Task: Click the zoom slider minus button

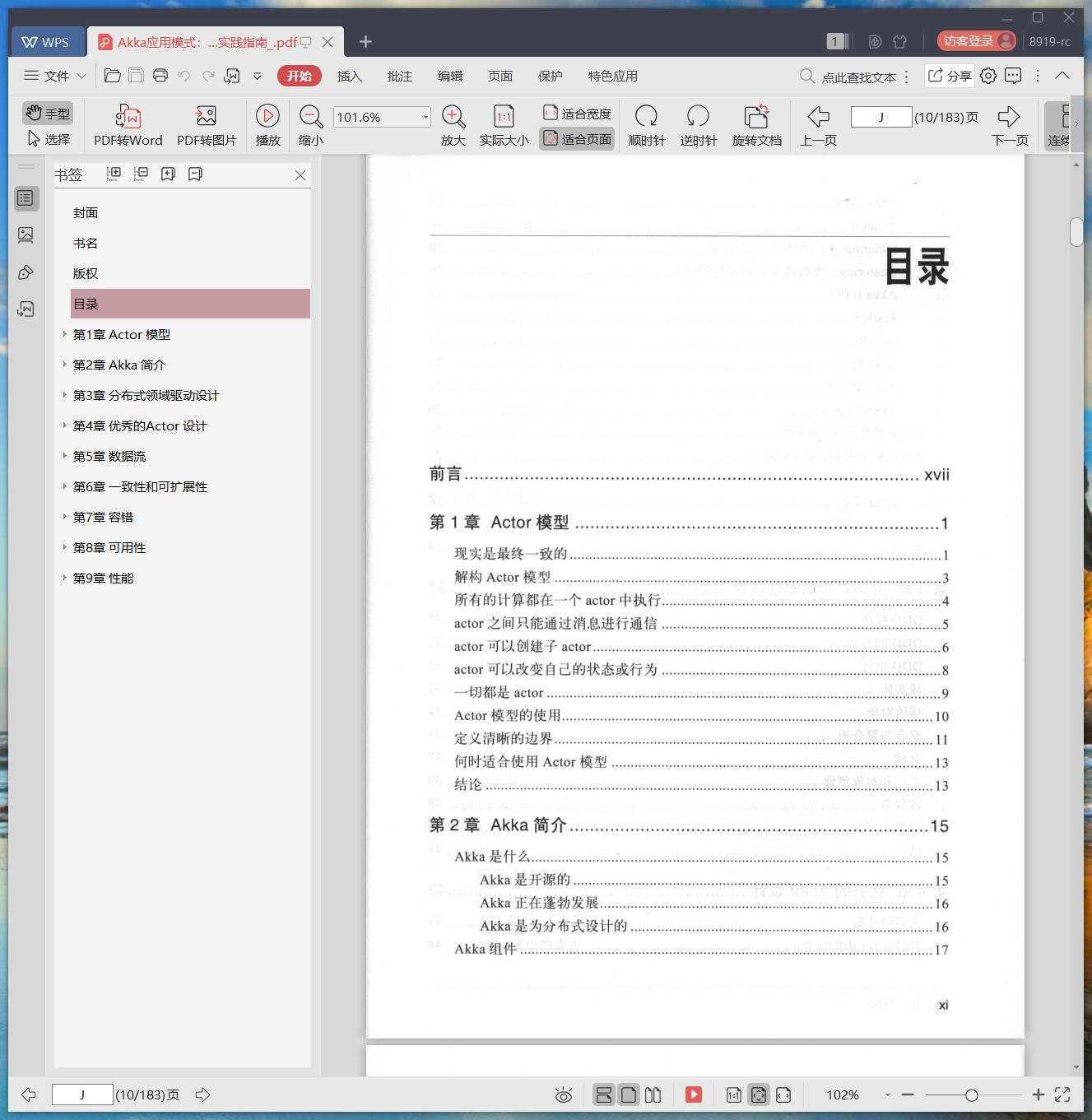Action: coord(908,1094)
